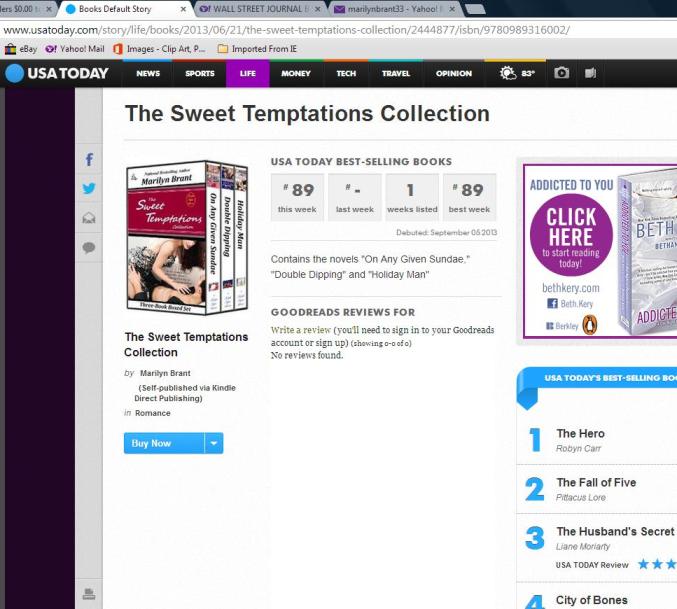Select the LIFE section tab

point(247,73)
